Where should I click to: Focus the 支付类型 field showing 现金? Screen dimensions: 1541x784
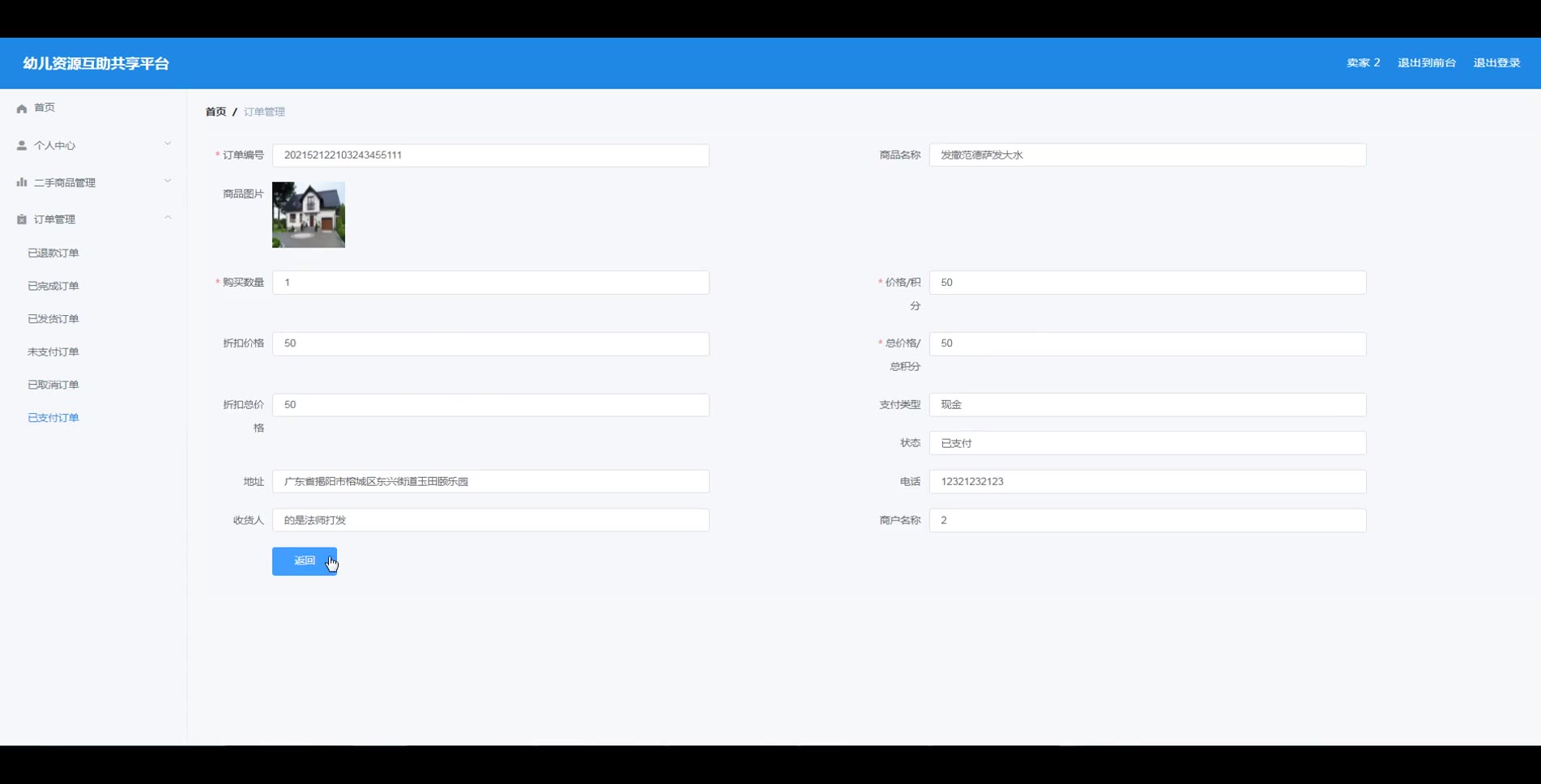tap(1147, 405)
